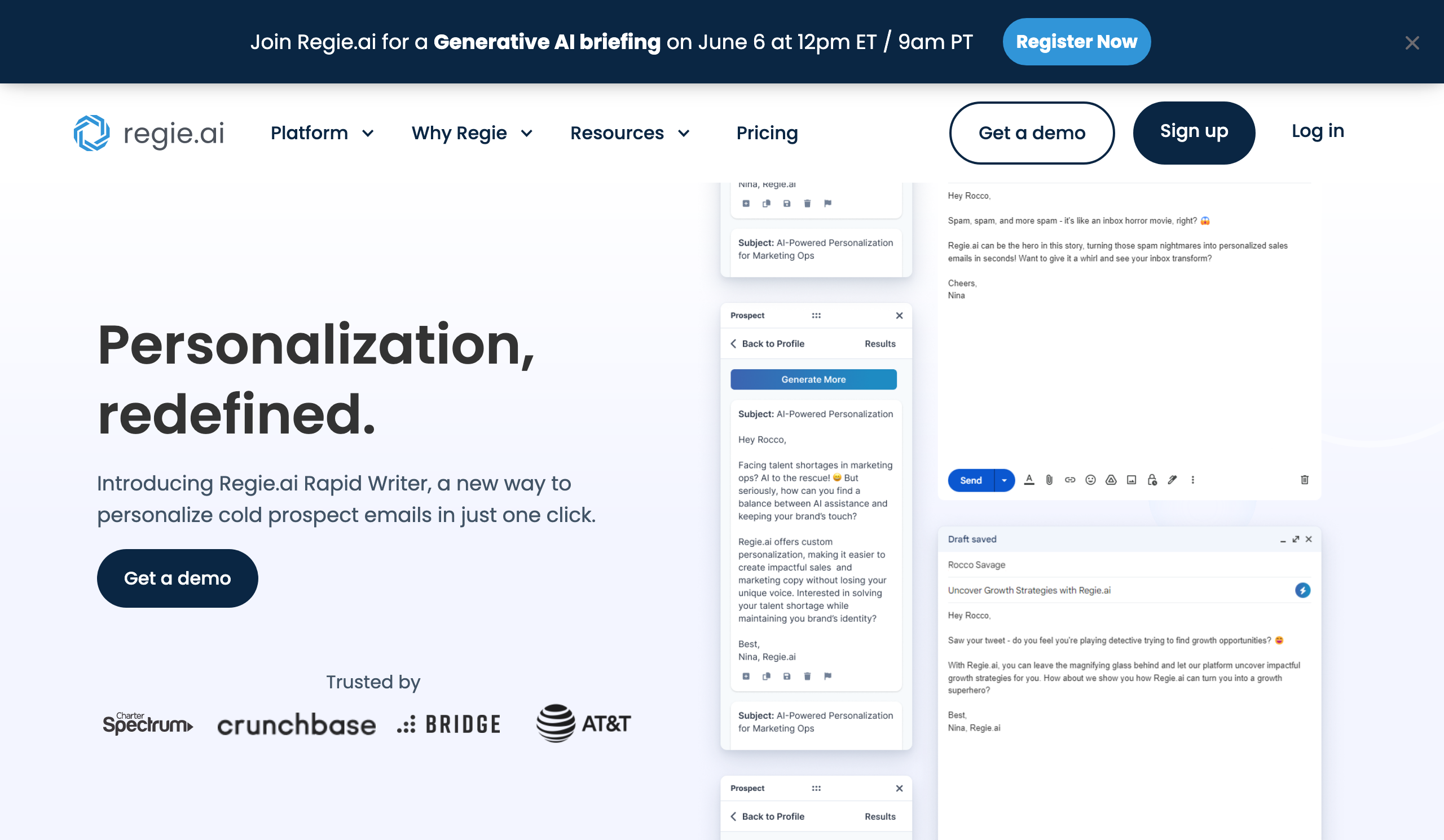Minimize the Draft saved compose window

pos(1283,540)
